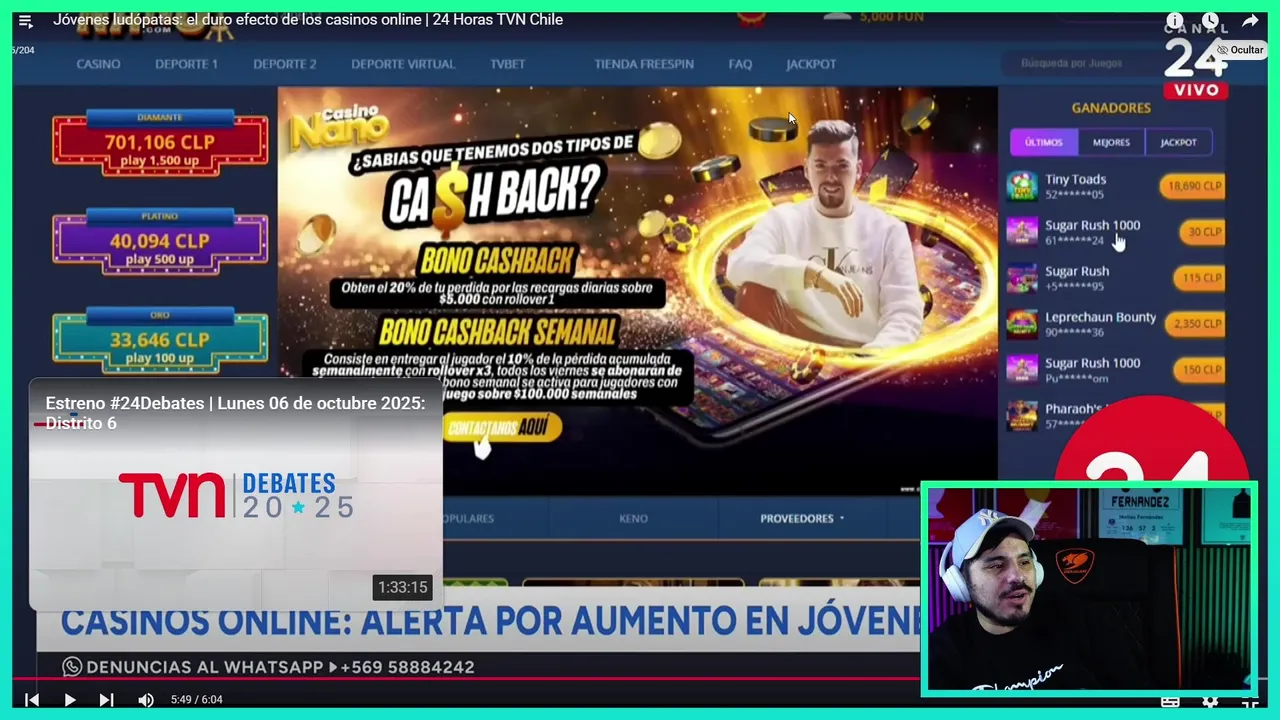Click the Sugar Rush 1000 30 CLP row icon
1280x720 pixels.
(x=1022, y=232)
